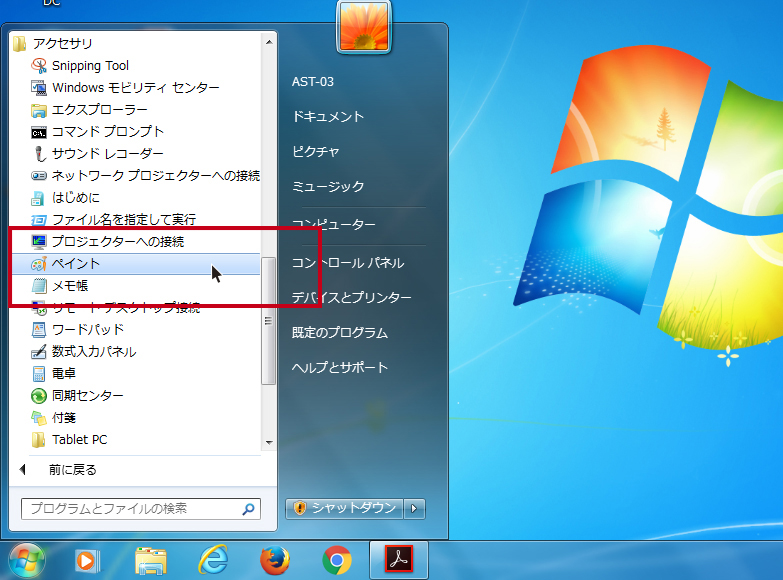The image size is (783, 580).
Task: Open Google Chrome from taskbar
Action: 337,561
